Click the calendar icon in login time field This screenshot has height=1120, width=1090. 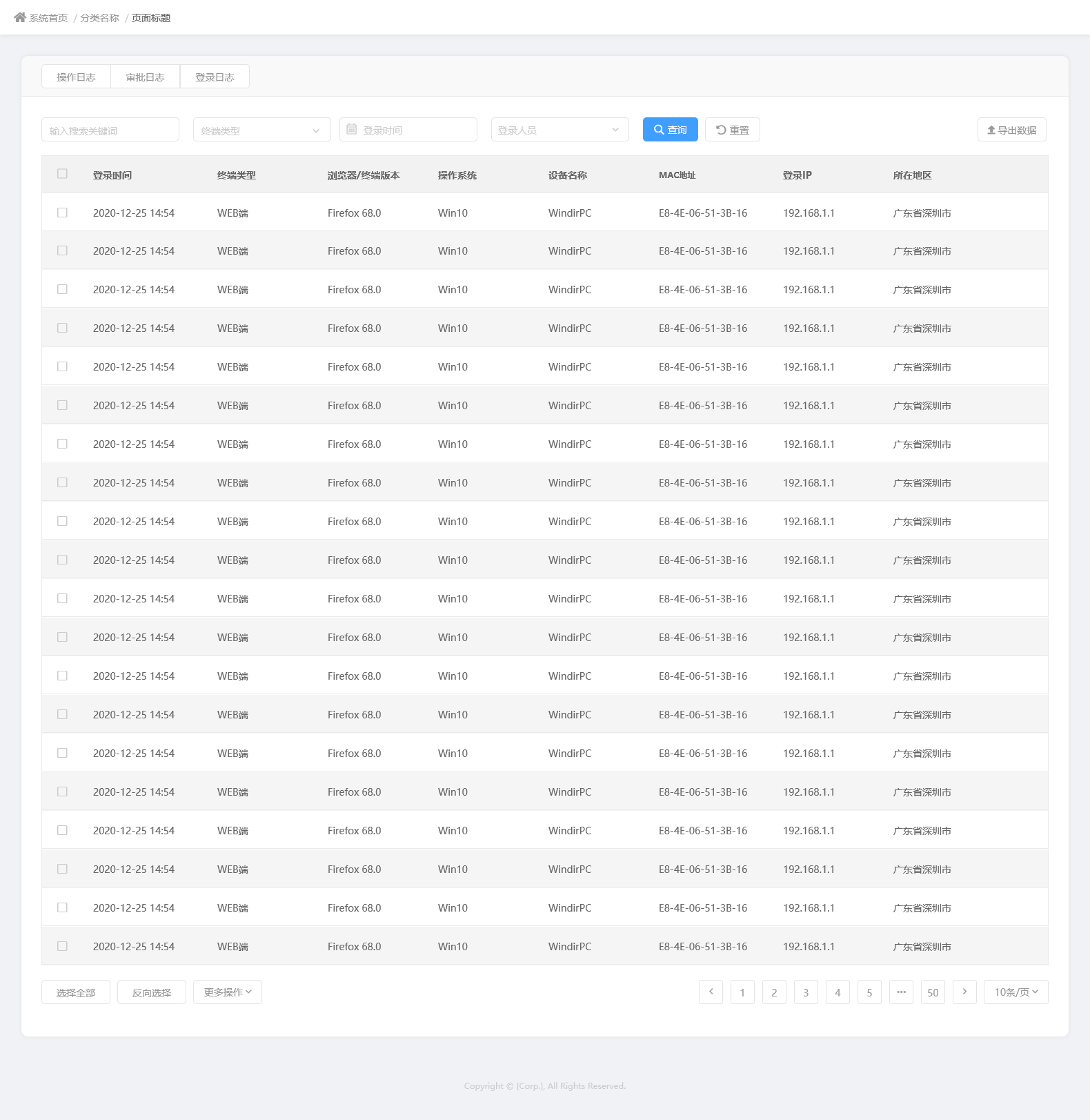click(351, 129)
